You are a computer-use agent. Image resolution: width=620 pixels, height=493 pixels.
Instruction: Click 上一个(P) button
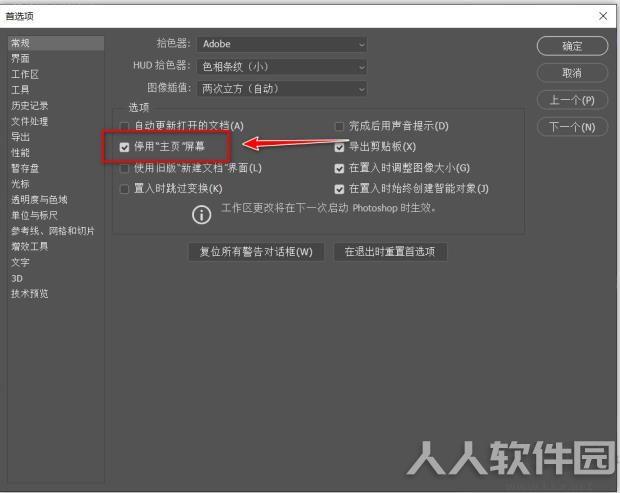point(572,100)
